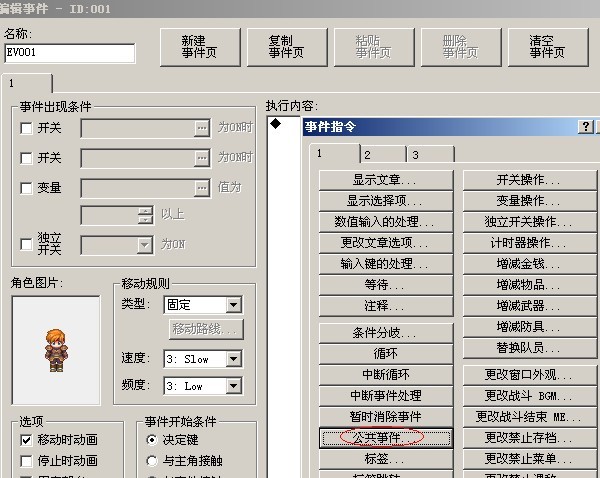Enable the 变量 condition checkbox
The image size is (600, 478).
[x=26, y=188]
